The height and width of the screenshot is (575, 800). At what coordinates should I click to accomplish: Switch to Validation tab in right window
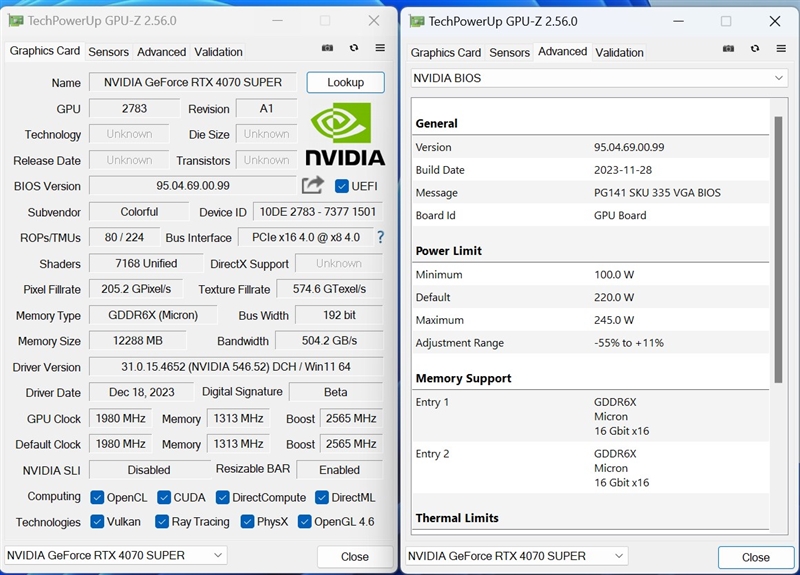619,53
